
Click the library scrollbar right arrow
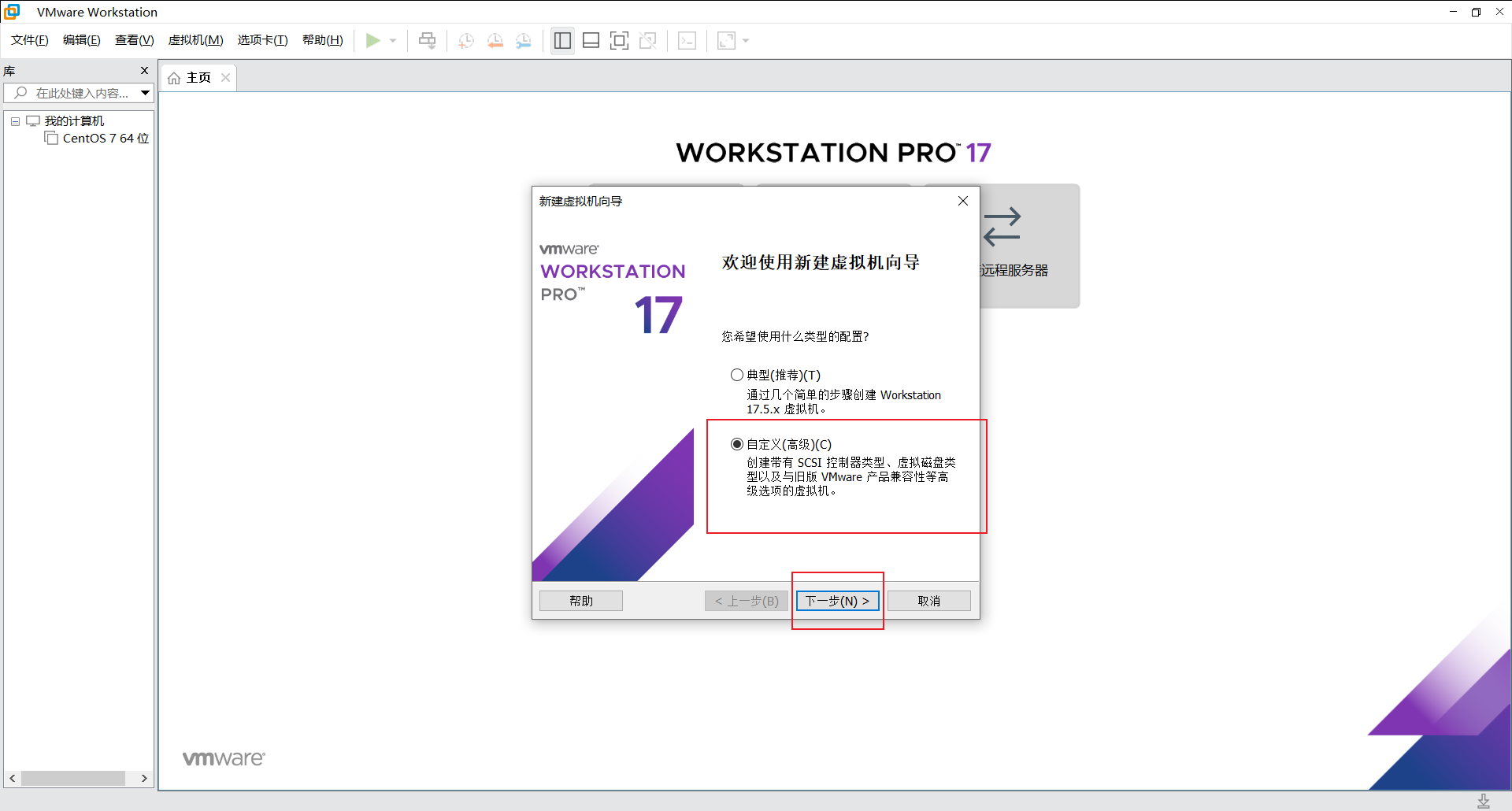coord(144,778)
